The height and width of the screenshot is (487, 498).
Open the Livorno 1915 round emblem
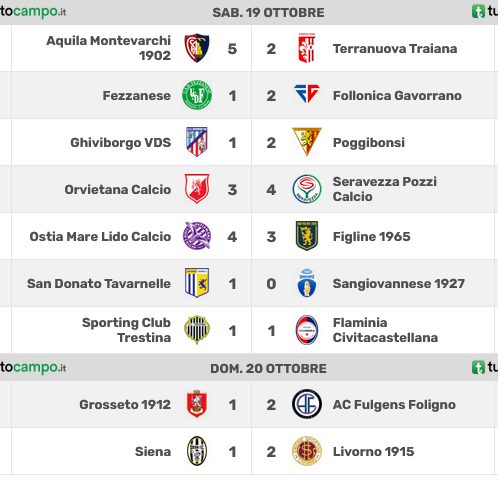307,451
